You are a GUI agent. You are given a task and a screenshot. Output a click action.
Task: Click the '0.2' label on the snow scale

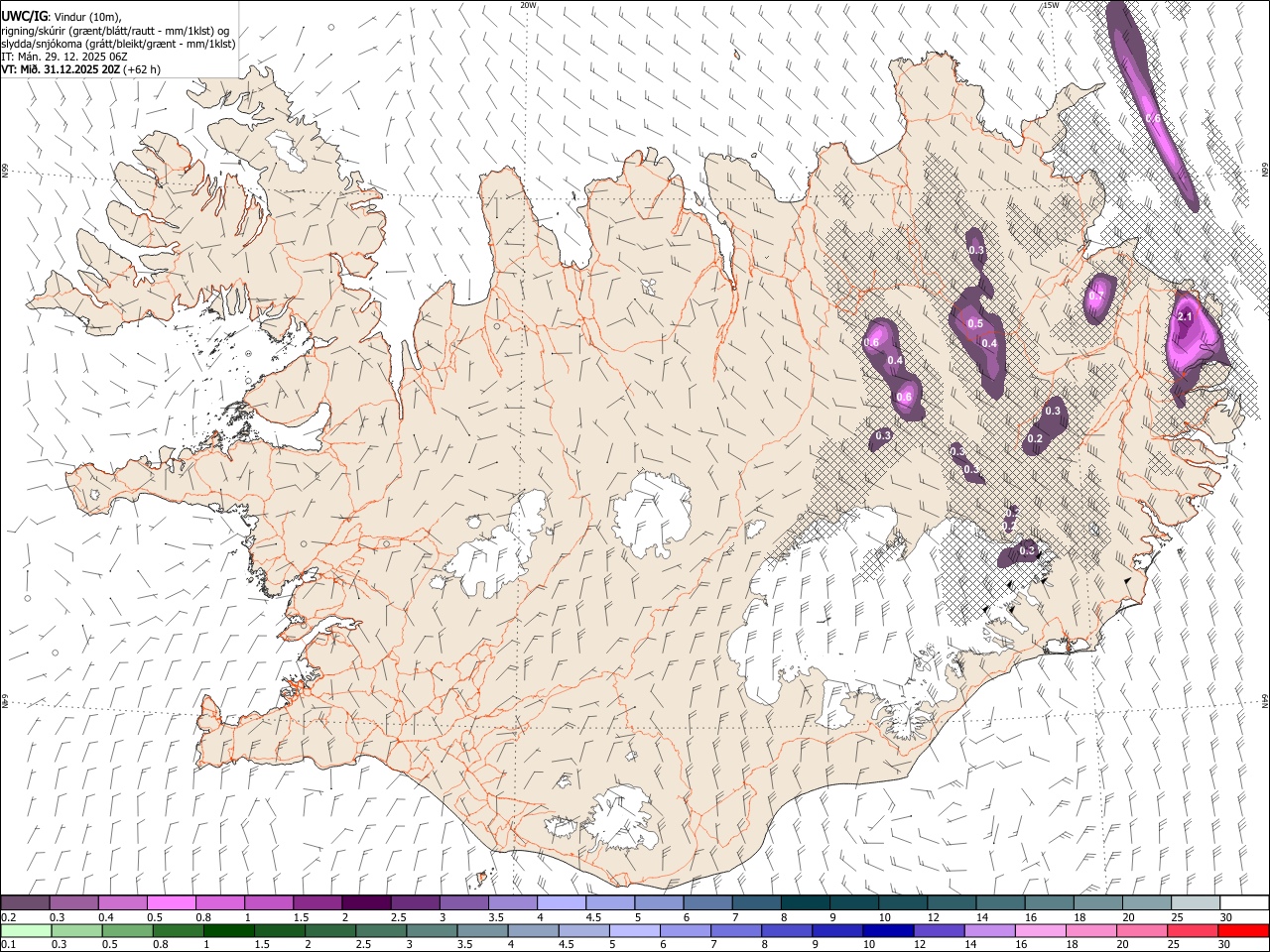pos(7,917)
